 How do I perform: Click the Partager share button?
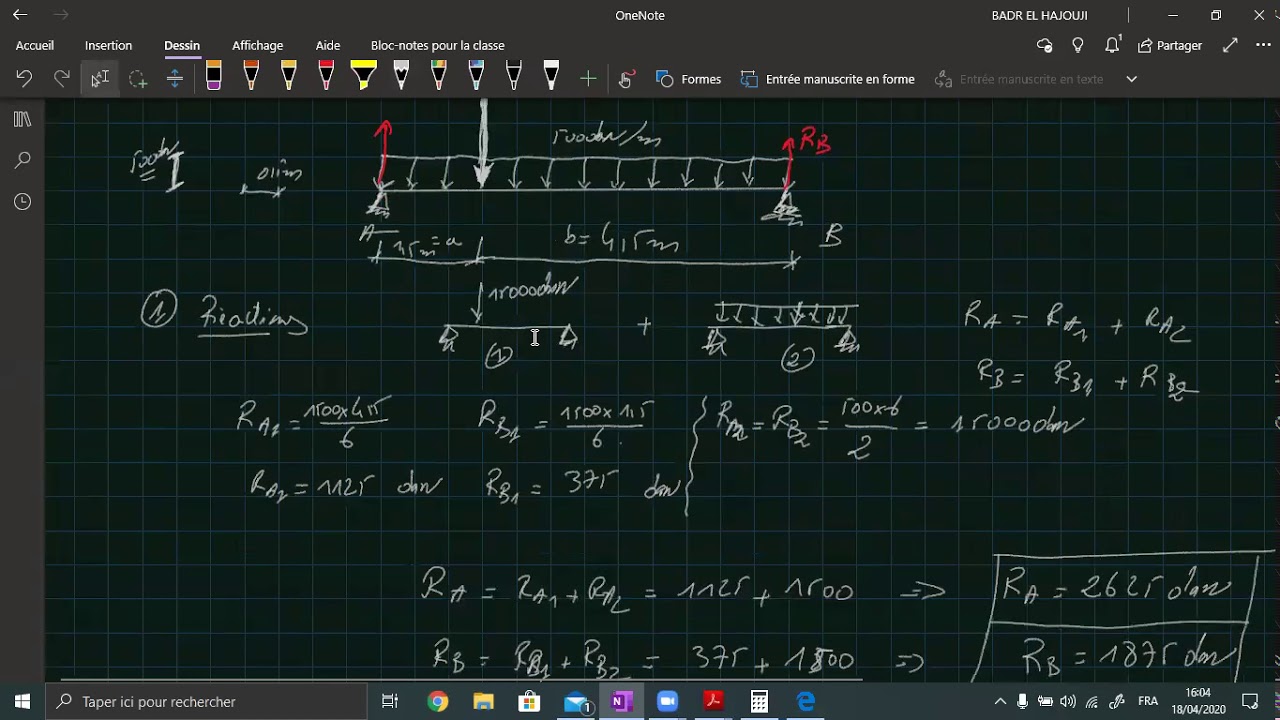click(1170, 45)
